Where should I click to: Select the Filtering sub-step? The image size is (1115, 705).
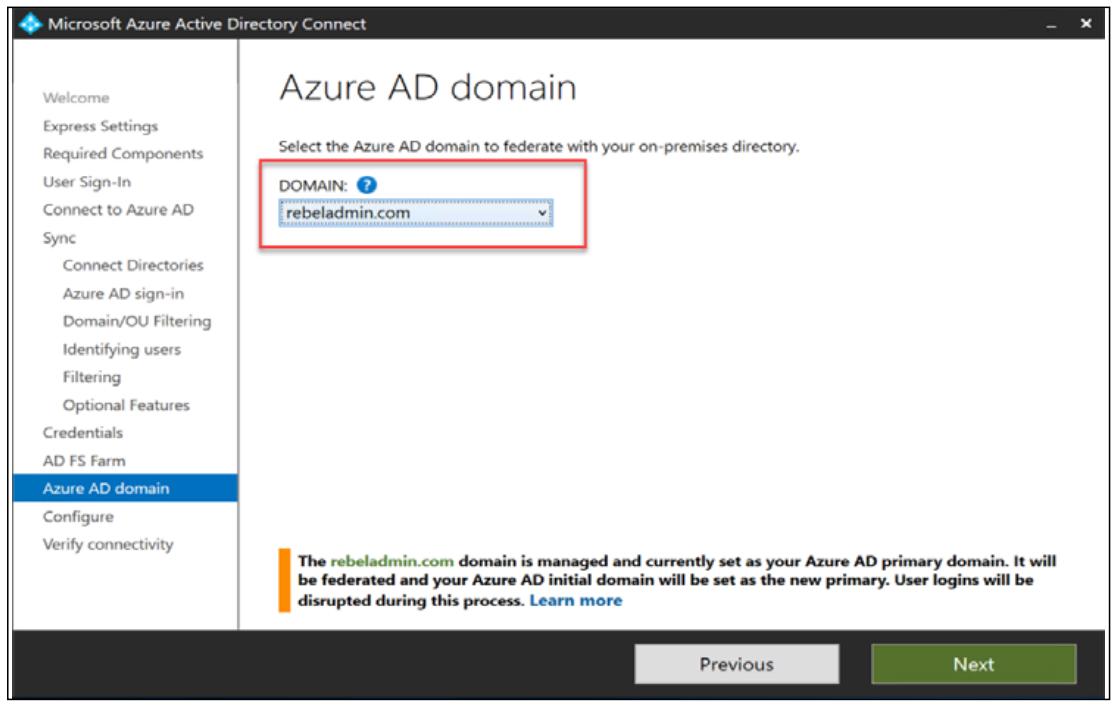click(x=92, y=377)
